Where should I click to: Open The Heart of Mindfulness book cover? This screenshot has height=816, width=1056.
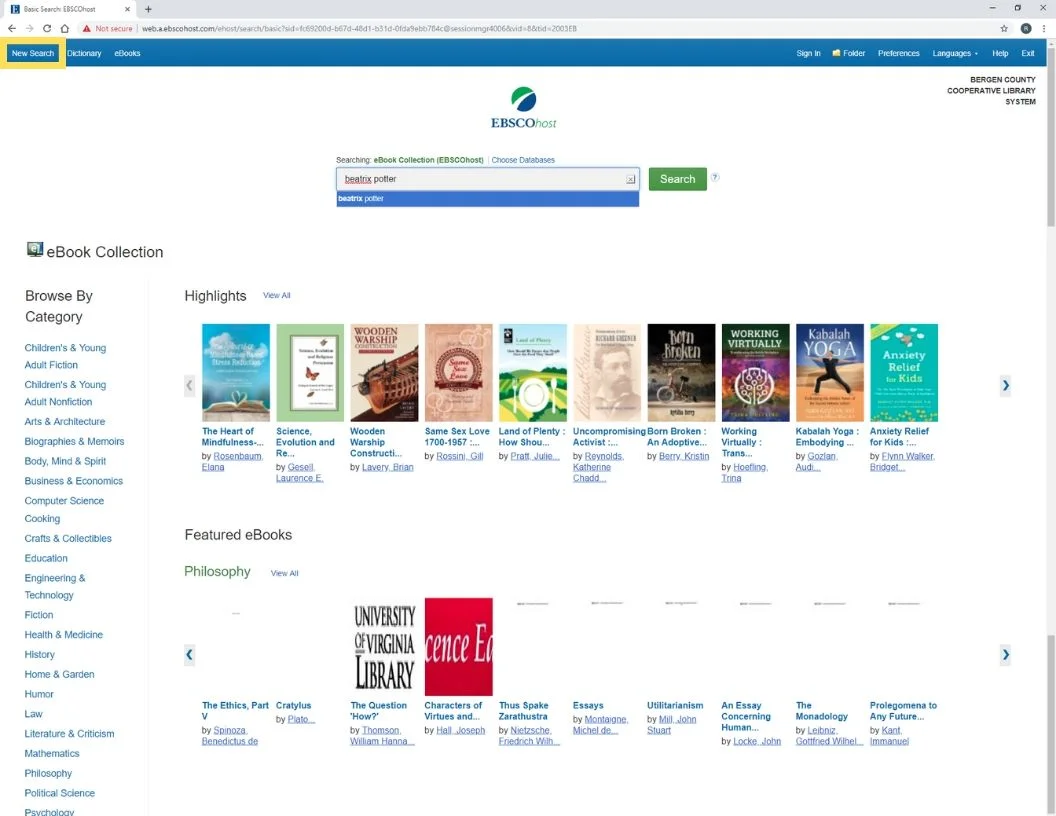[236, 372]
